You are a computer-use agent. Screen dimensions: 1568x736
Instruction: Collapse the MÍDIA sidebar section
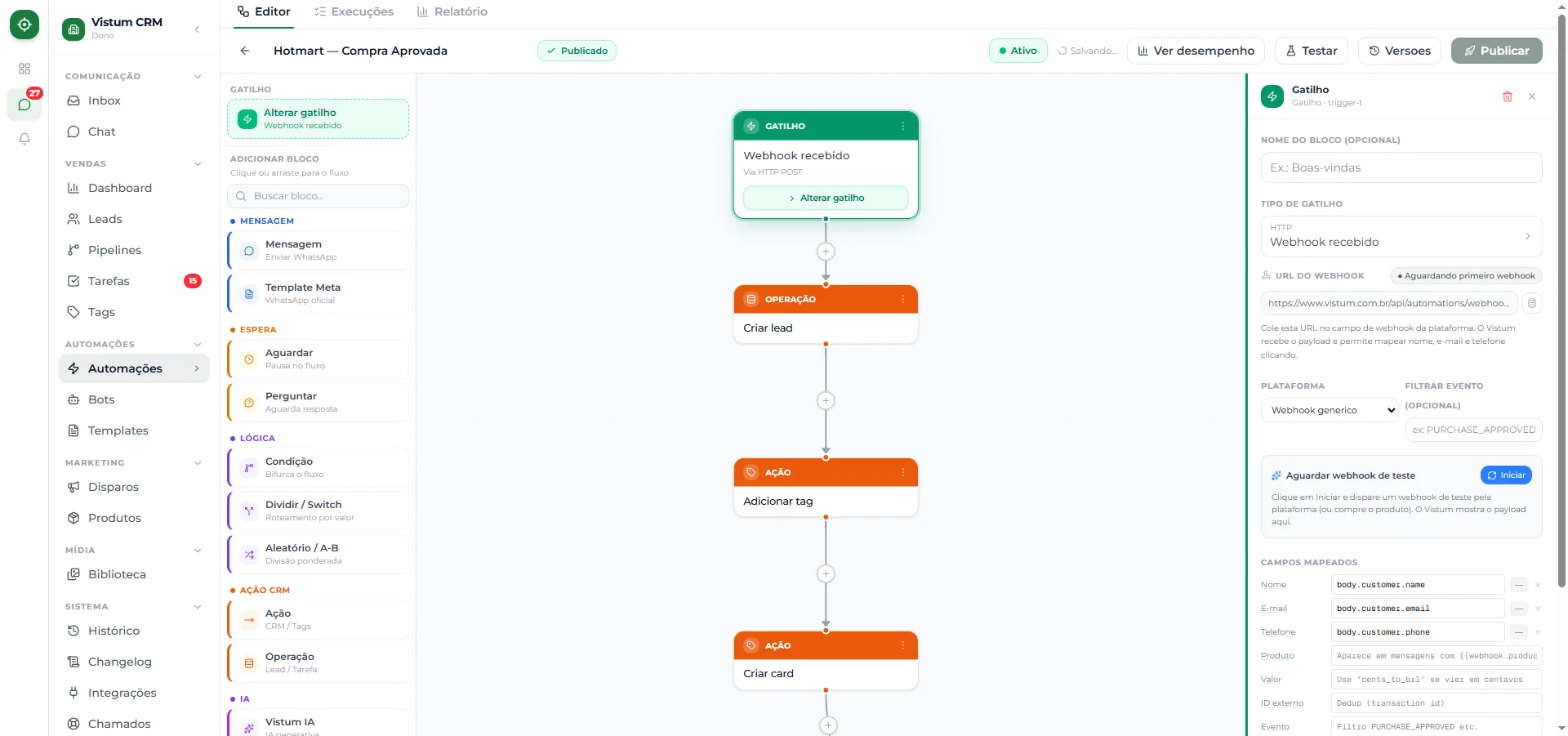pos(198,551)
